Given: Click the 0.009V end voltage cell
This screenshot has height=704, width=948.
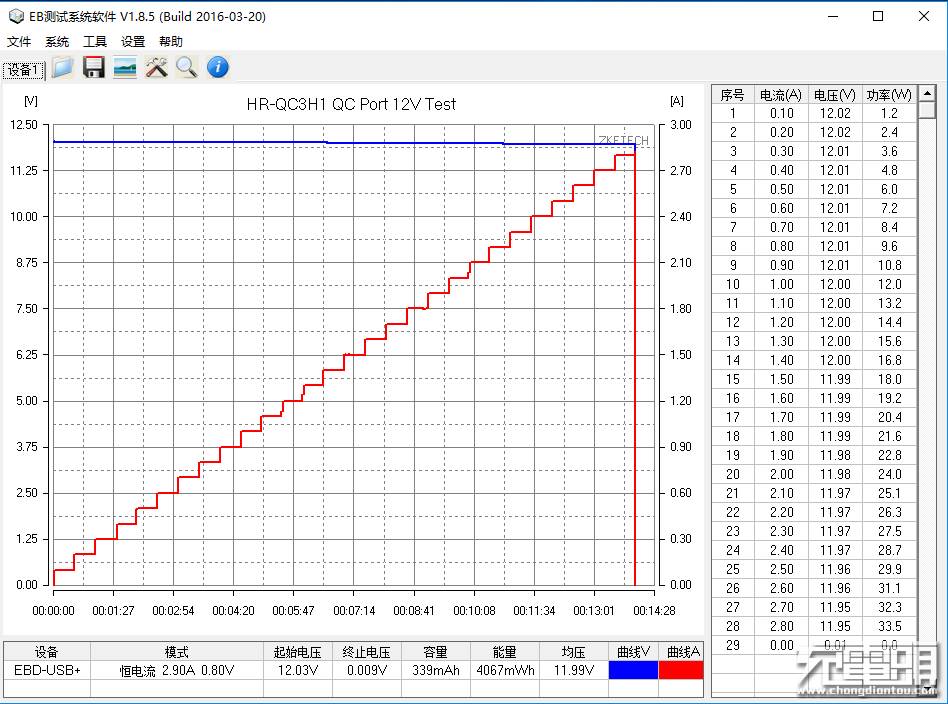Looking at the screenshot, I should click(x=366, y=670).
